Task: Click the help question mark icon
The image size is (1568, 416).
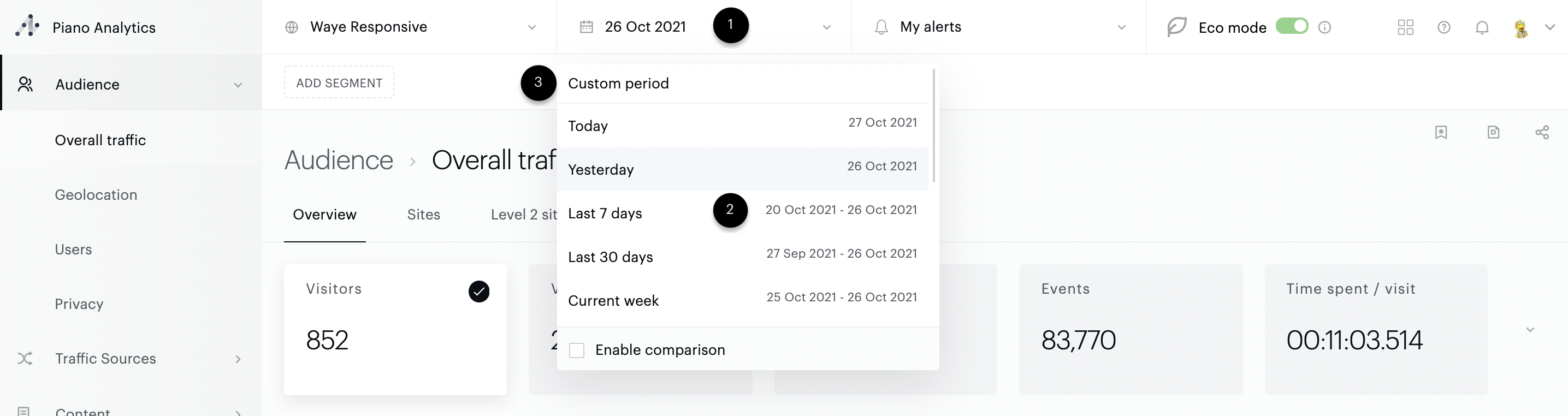Action: click(1443, 27)
